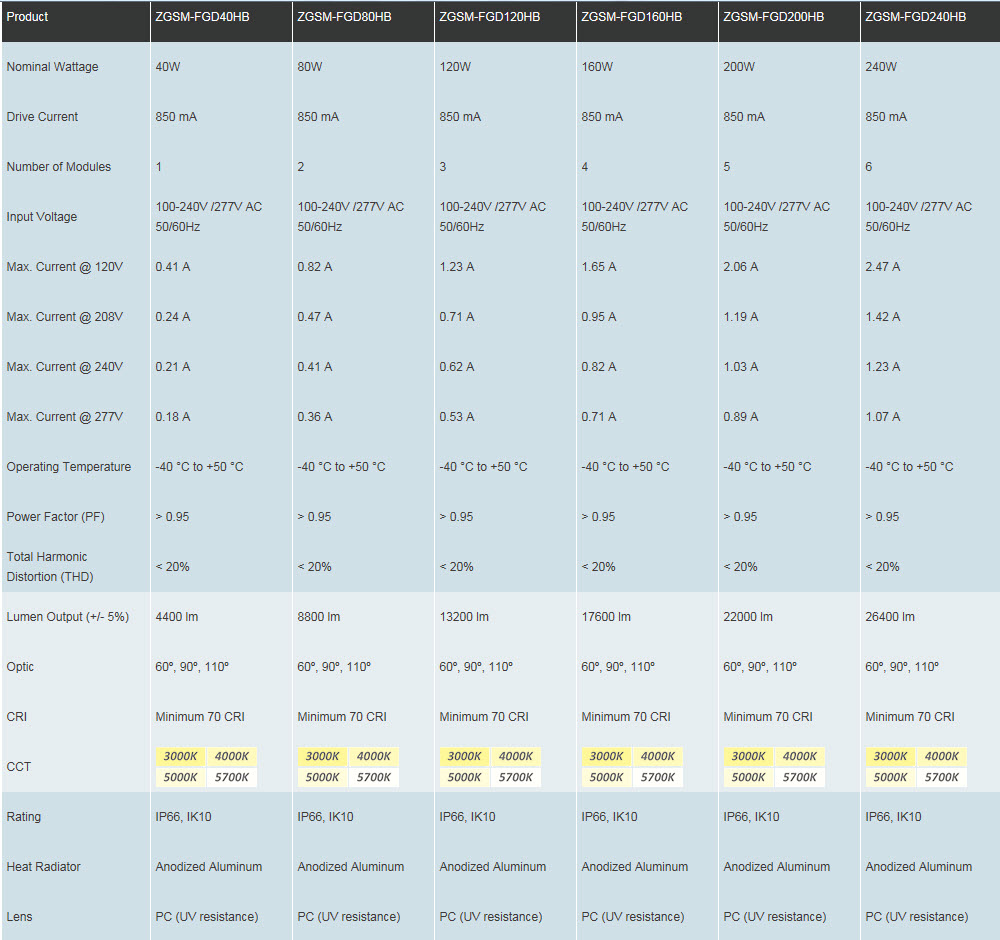Select the 2.47 A current value
Image resolution: width=1000 pixels, height=940 pixels.
(883, 267)
